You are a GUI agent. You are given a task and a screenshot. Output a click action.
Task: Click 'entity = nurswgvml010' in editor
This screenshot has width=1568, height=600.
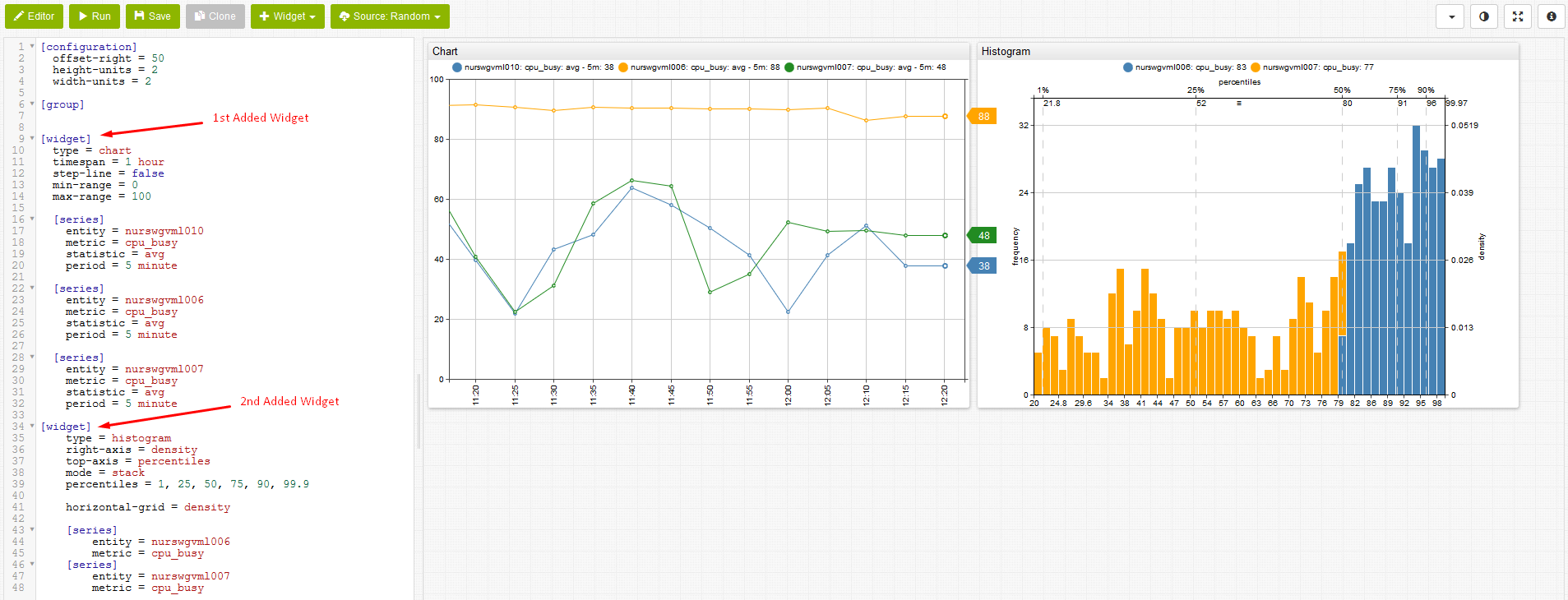pos(135,231)
